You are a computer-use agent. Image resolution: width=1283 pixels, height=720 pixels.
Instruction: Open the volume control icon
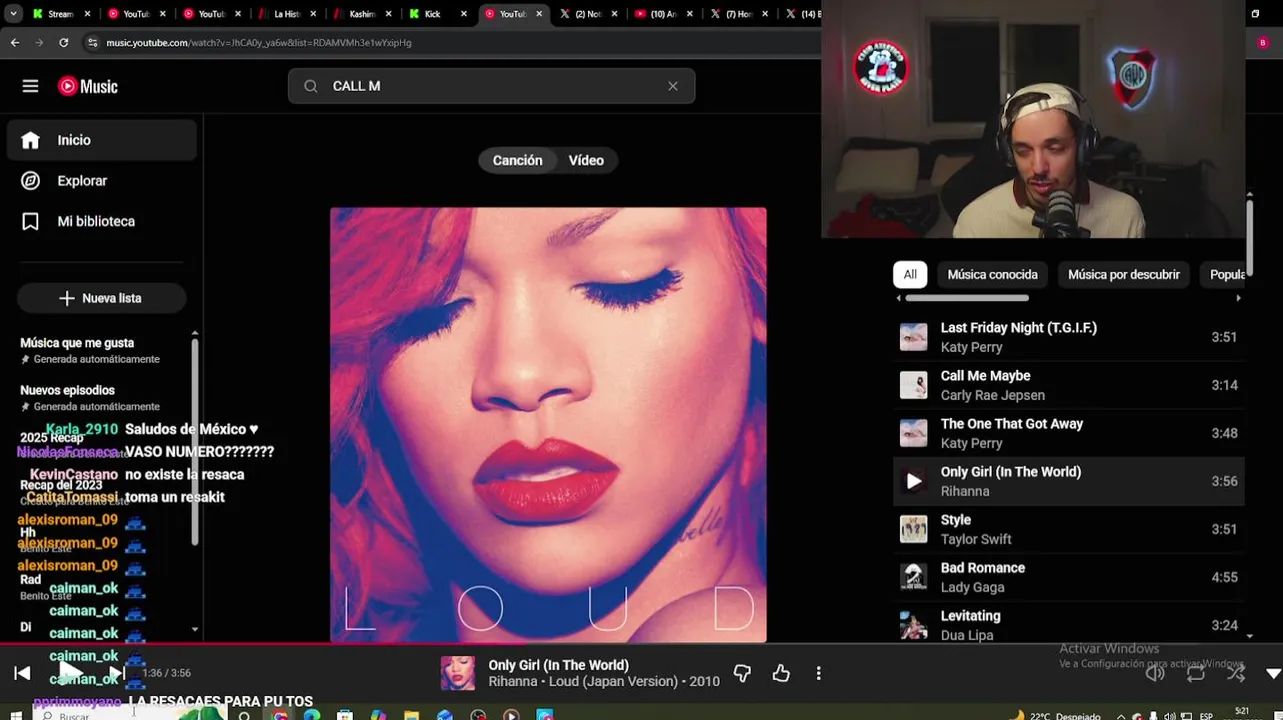1155,673
